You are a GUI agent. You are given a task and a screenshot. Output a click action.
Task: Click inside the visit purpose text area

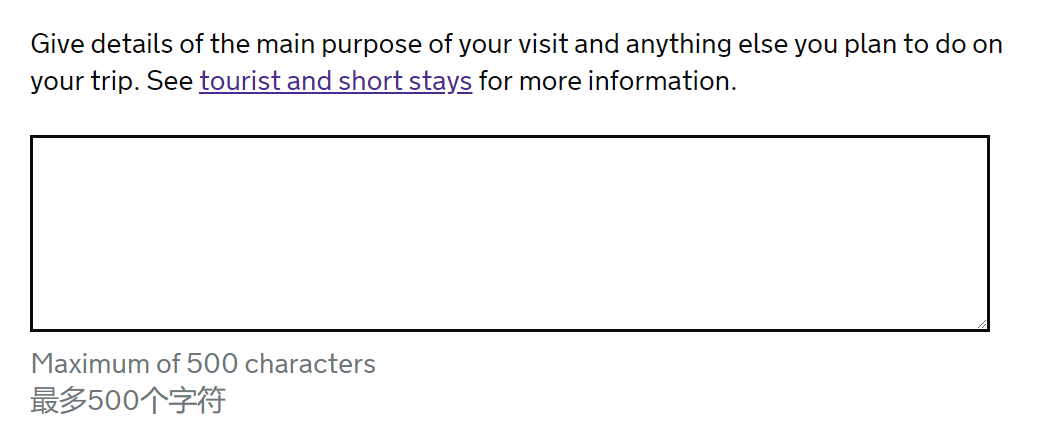point(509,232)
